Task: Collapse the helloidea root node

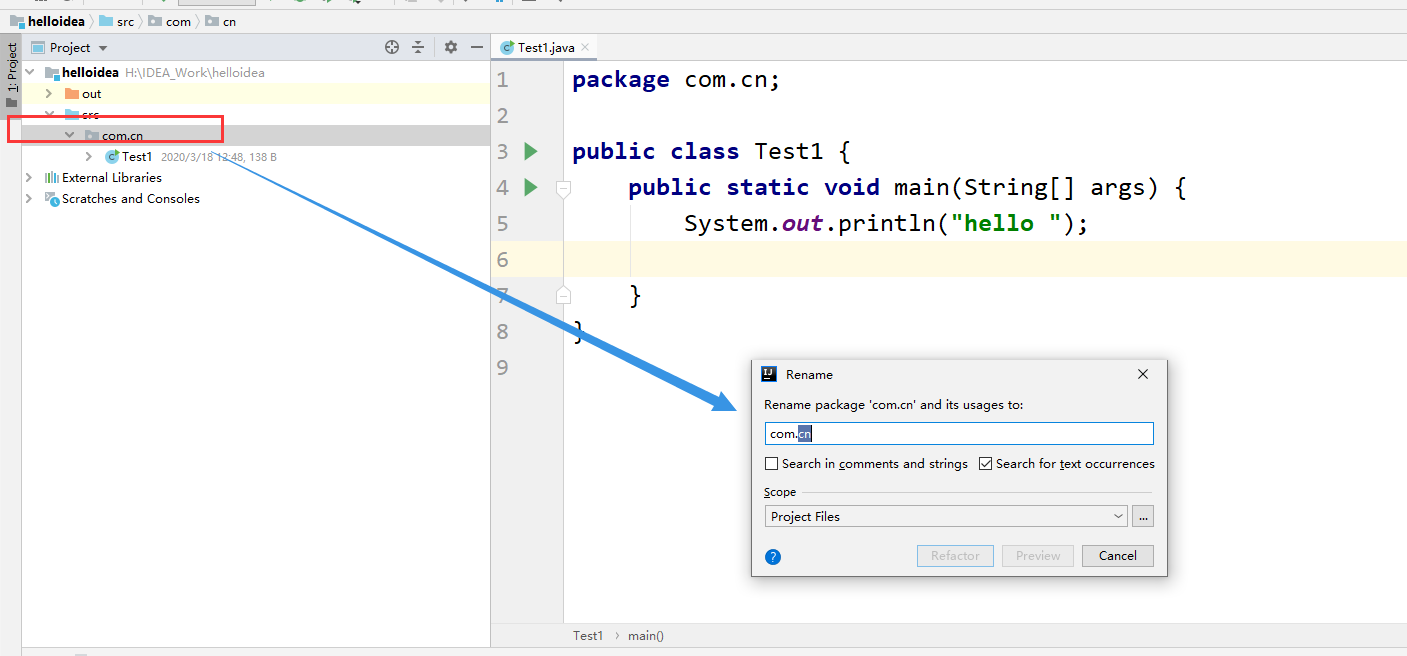Action: (30, 73)
